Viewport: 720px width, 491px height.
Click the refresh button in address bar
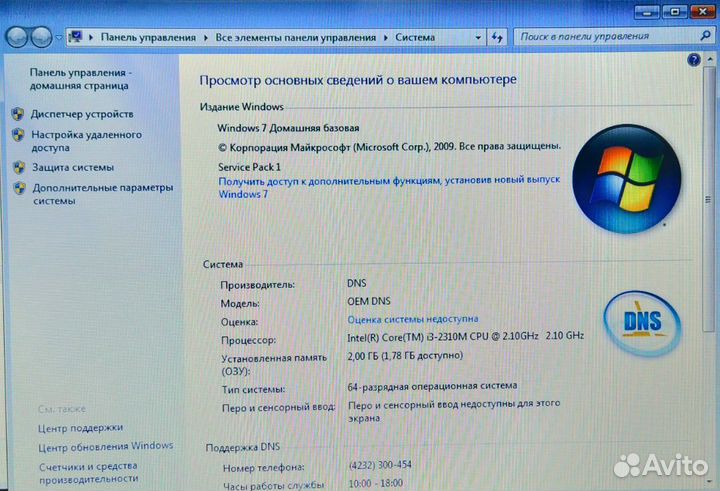497,37
